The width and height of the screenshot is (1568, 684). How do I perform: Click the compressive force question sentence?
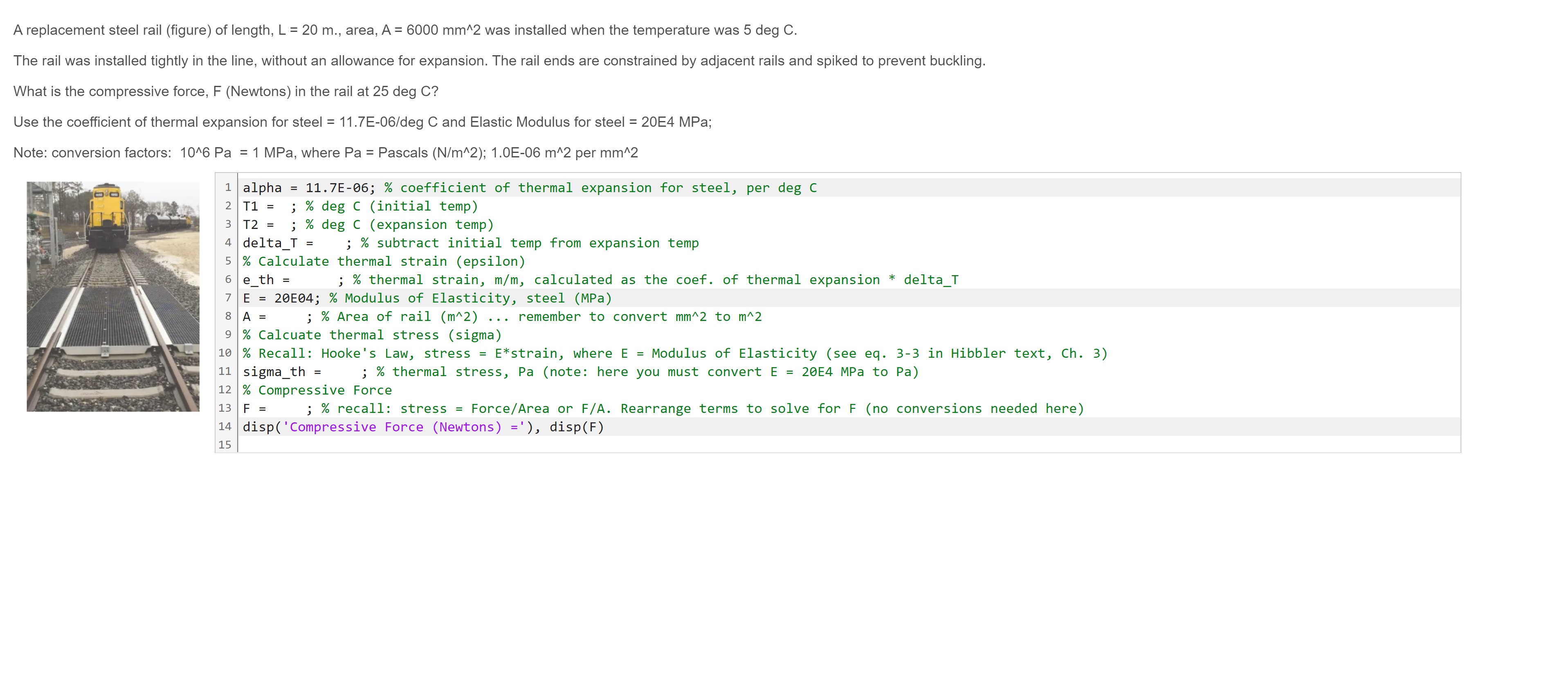tap(226, 91)
